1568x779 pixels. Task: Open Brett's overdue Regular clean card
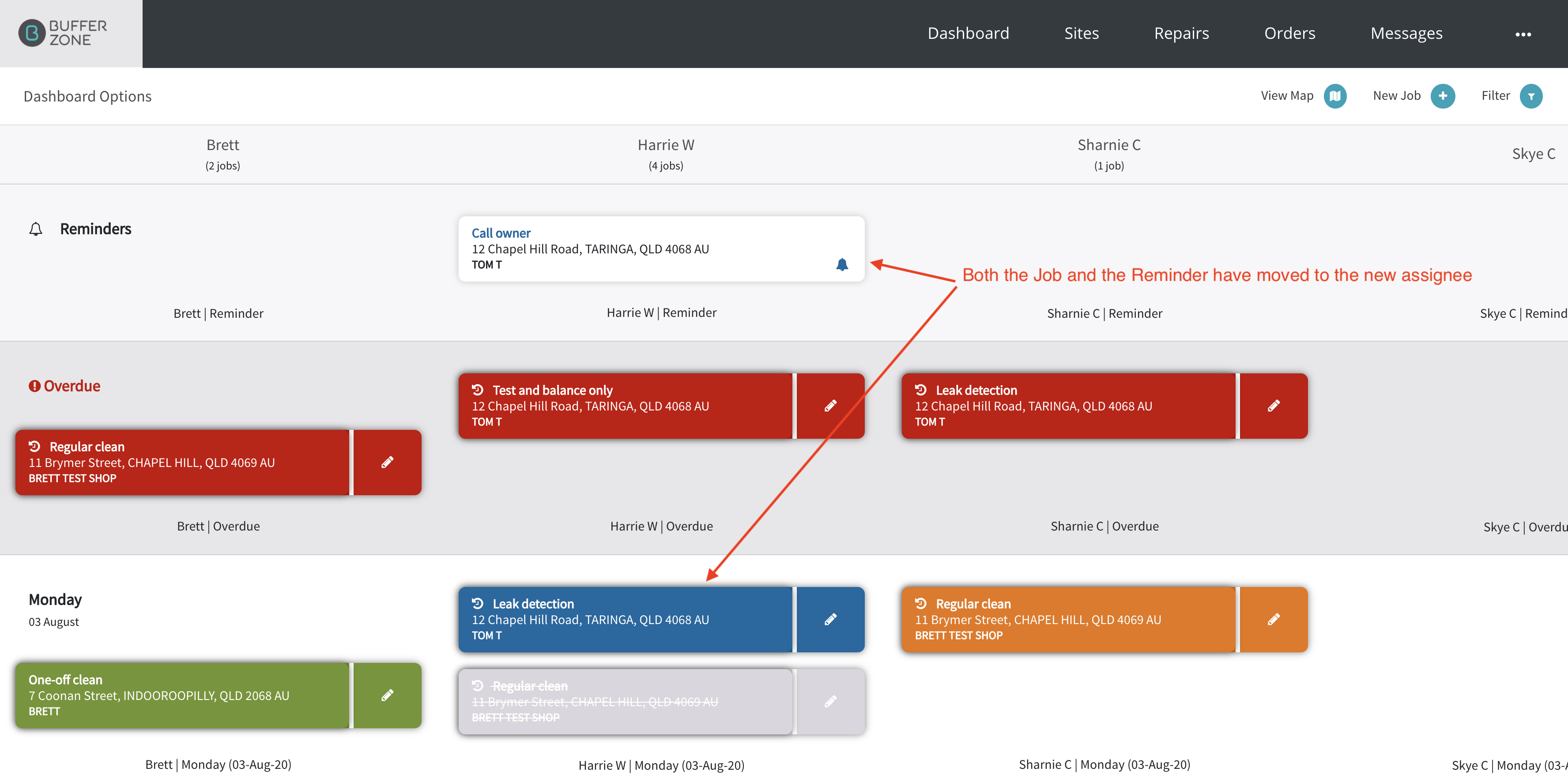[x=182, y=463]
